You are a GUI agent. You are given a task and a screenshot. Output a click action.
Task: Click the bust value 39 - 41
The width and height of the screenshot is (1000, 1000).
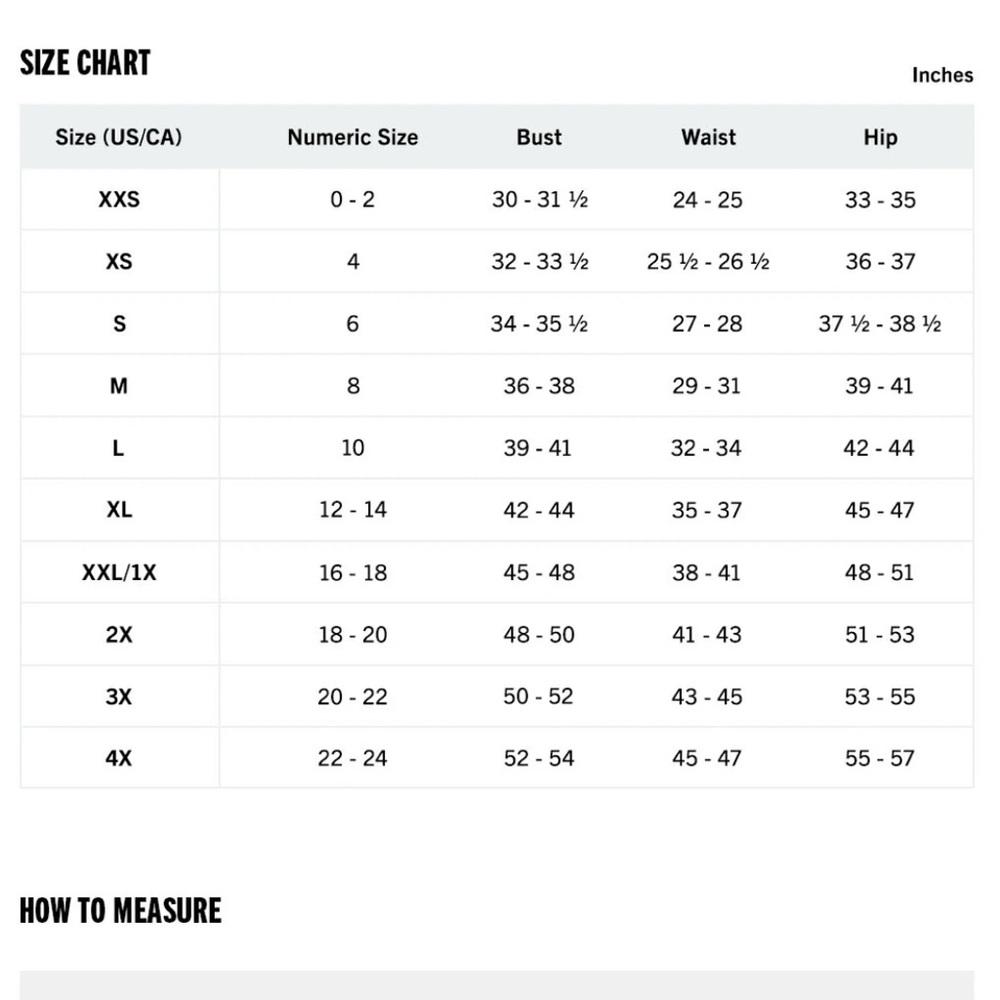[539, 448]
